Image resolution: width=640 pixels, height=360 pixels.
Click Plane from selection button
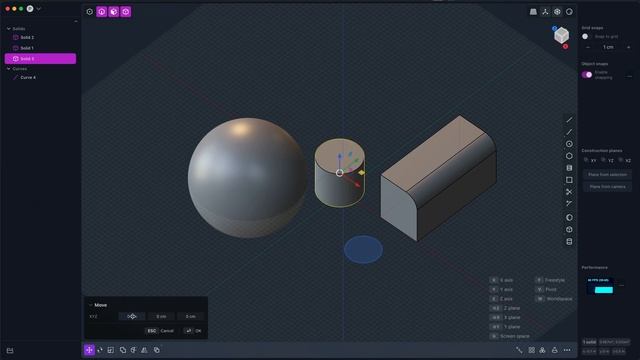[607, 175]
